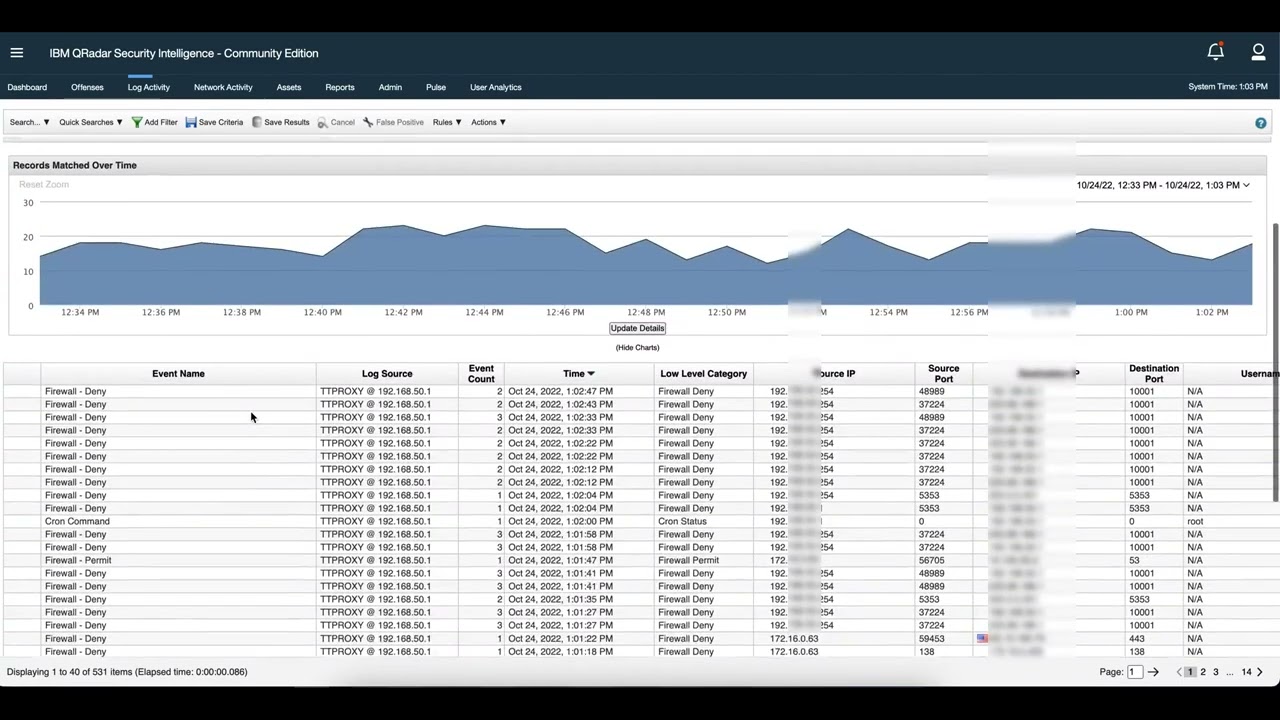This screenshot has height=720, width=1280.
Task: Go to page 2 link
Action: pyautogui.click(x=1203, y=672)
